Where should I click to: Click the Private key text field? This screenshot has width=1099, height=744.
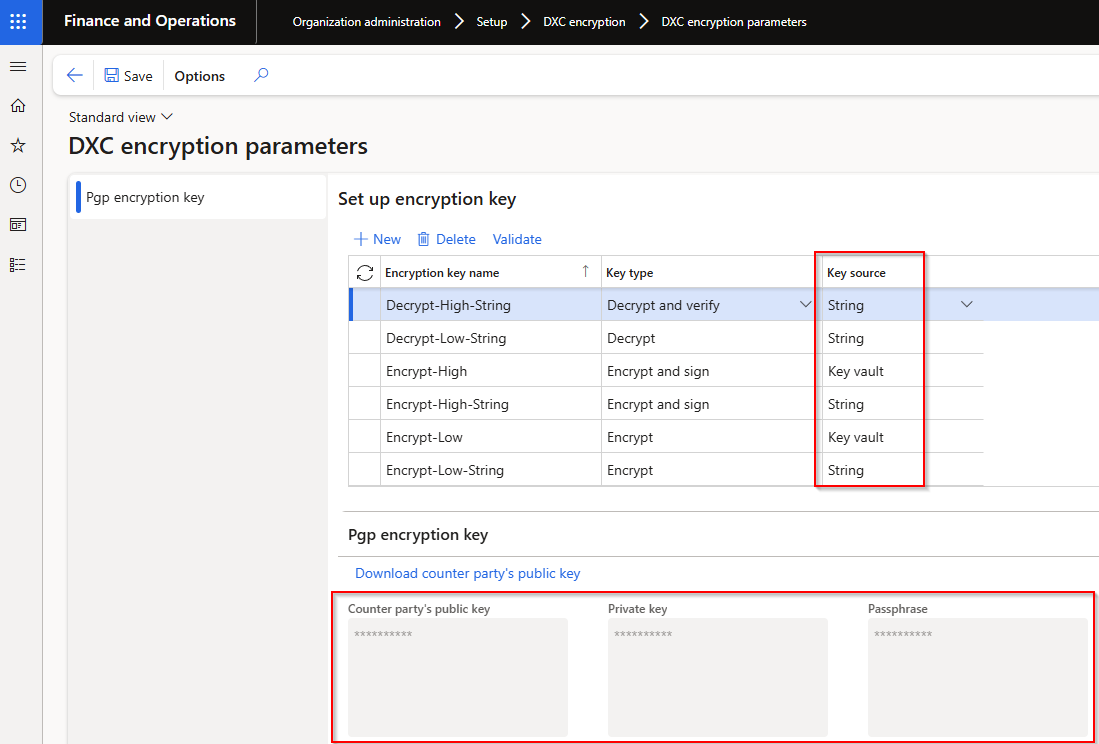pos(717,677)
